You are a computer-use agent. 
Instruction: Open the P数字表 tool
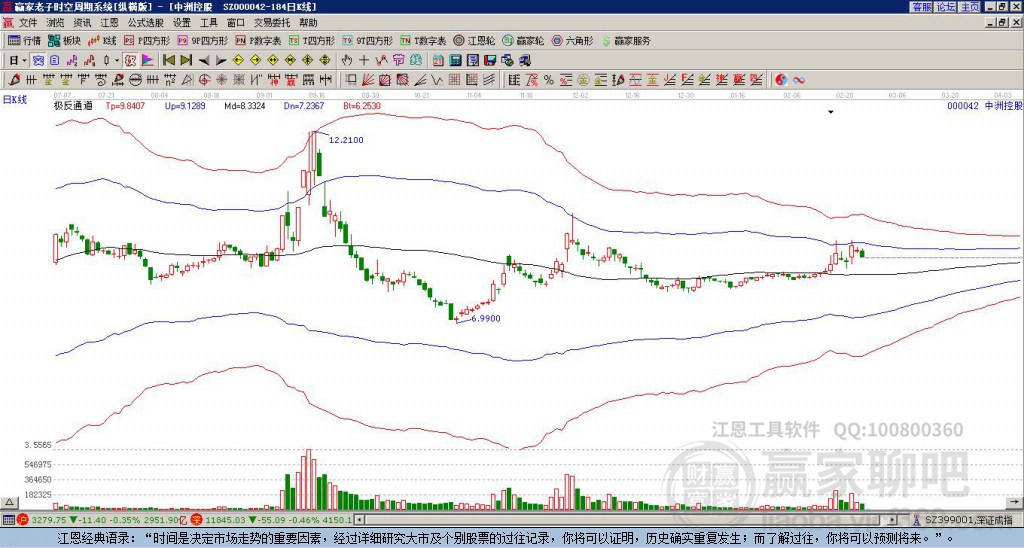[x=258, y=40]
